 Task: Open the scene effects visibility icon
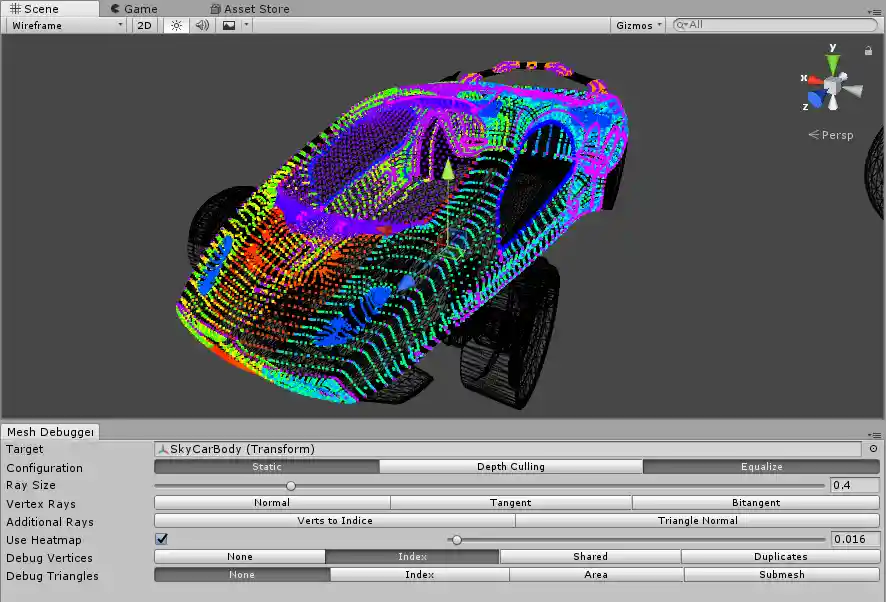click(x=227, y=25)
